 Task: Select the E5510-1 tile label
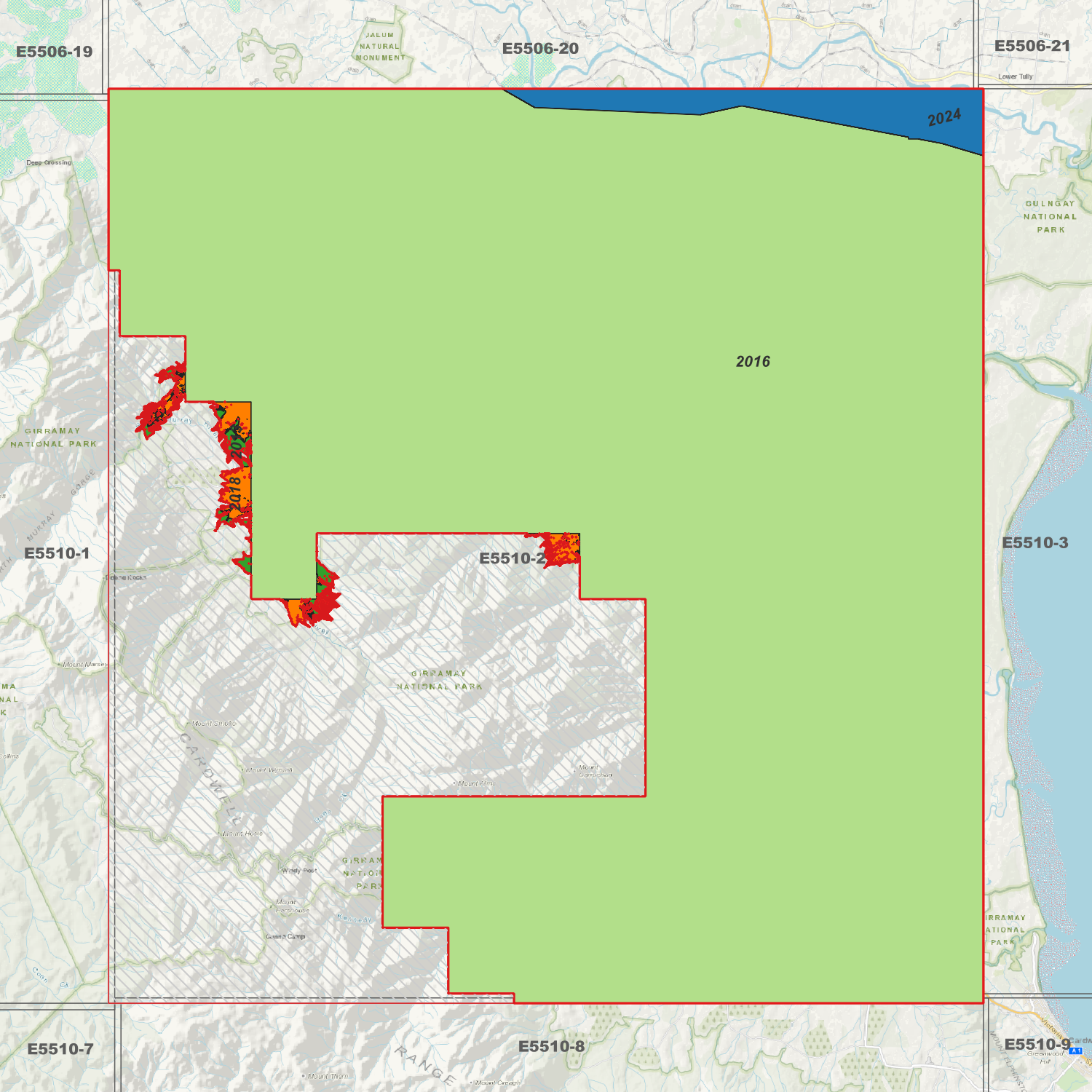[x=57, y=553]
